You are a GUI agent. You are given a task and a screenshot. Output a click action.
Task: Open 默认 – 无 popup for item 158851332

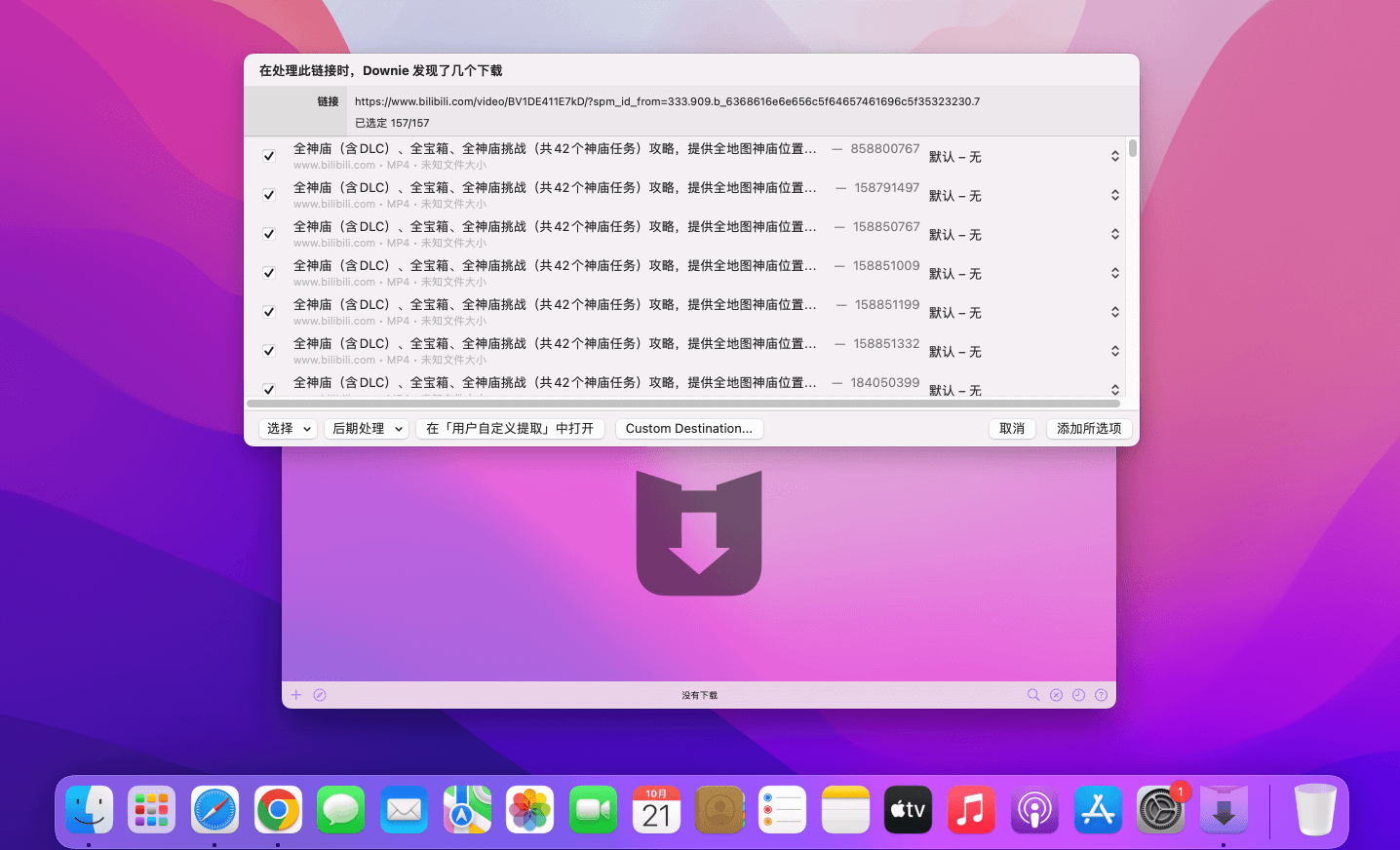(x=1023, y=352)
